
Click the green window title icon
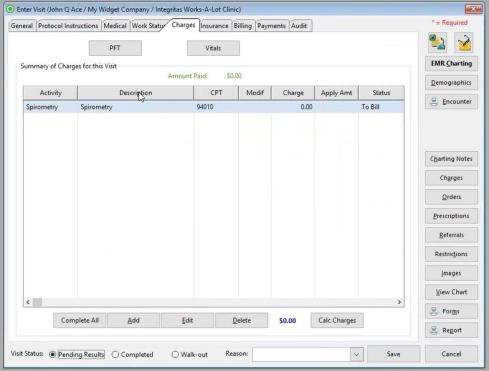[x=10, y=9]
